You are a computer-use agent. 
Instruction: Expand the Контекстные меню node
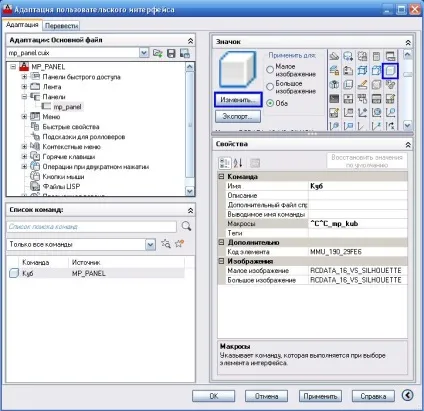click(x=24, y=146)
